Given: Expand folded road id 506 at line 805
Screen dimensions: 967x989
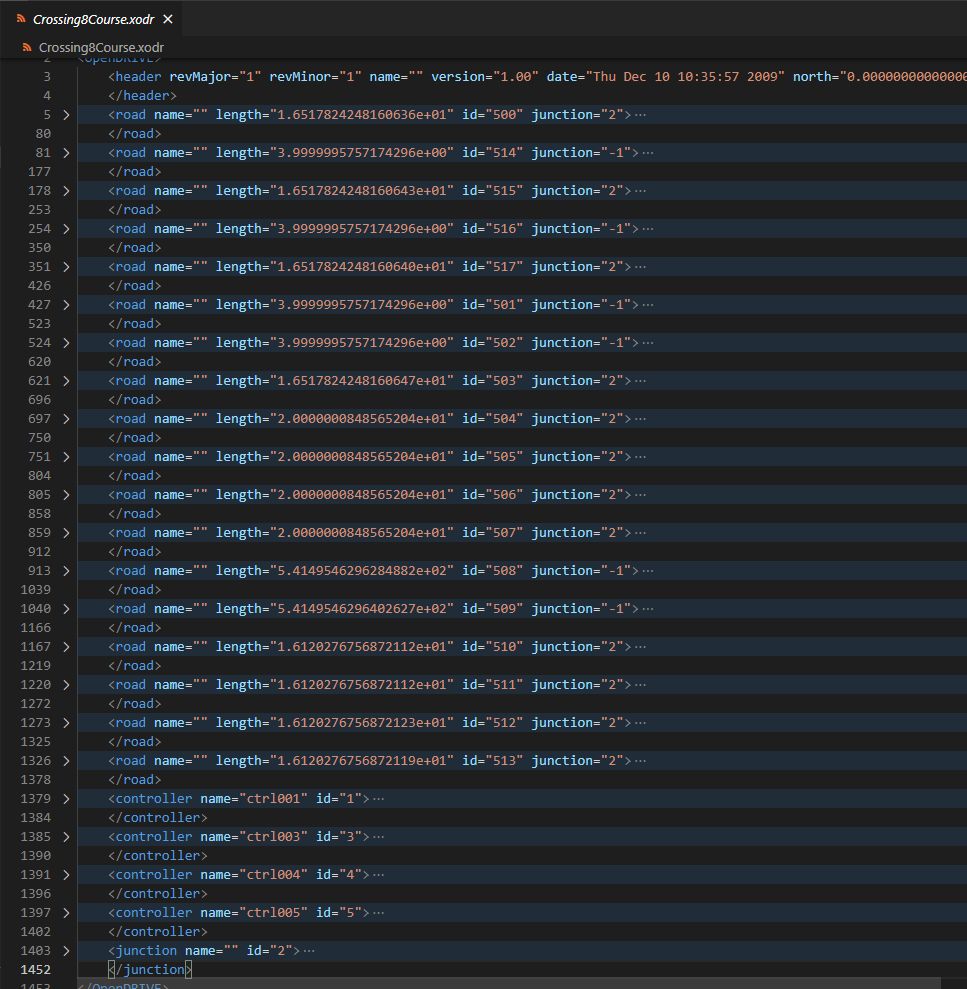Looking at the screenshot, I should point(66,494).
